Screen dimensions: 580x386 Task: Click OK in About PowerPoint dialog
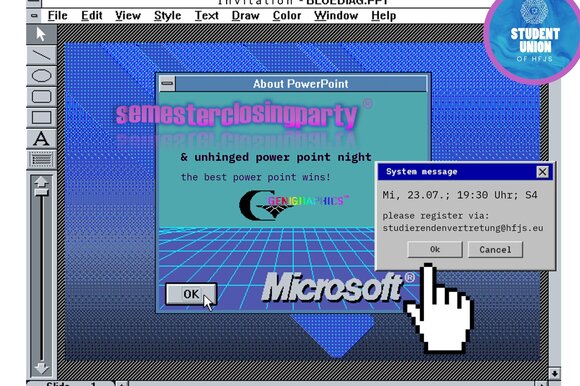(x=191, y=294)
